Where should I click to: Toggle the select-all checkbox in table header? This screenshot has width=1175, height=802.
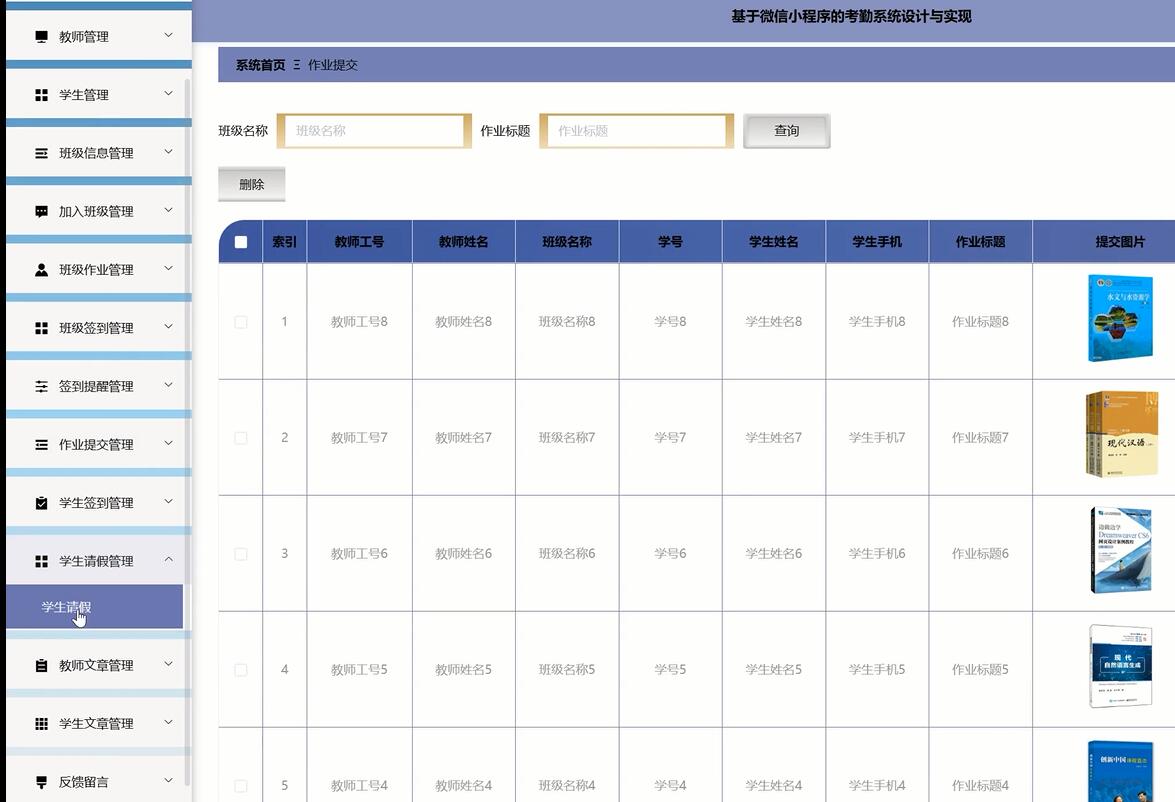241,242
